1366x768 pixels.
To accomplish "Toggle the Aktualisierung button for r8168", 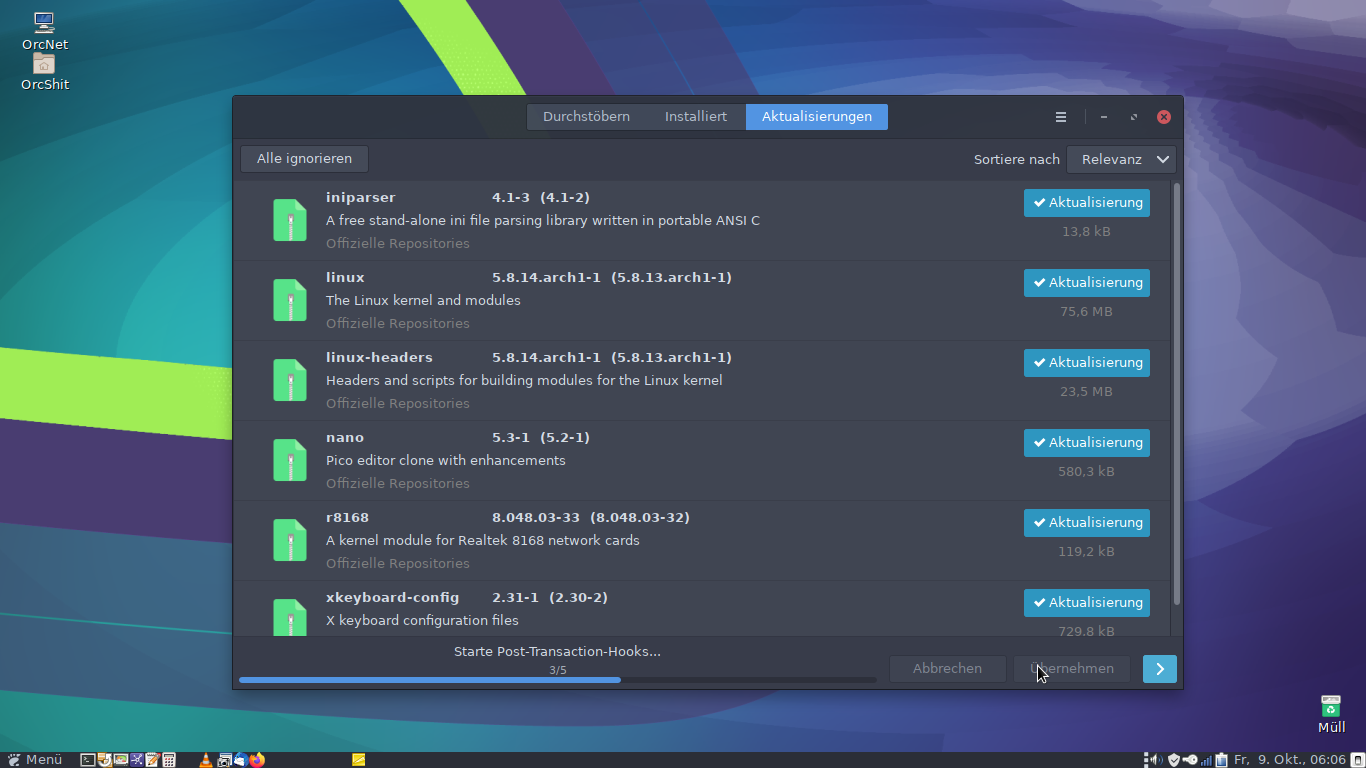I will tap(1087, 523).
